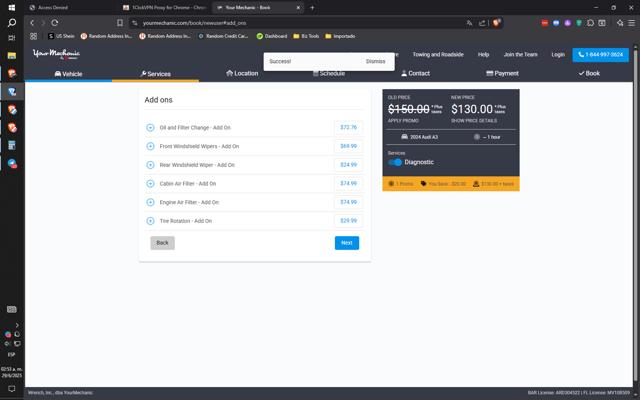Click the share page icon
This screenshot has height=400, width=640.
point(482,23)
